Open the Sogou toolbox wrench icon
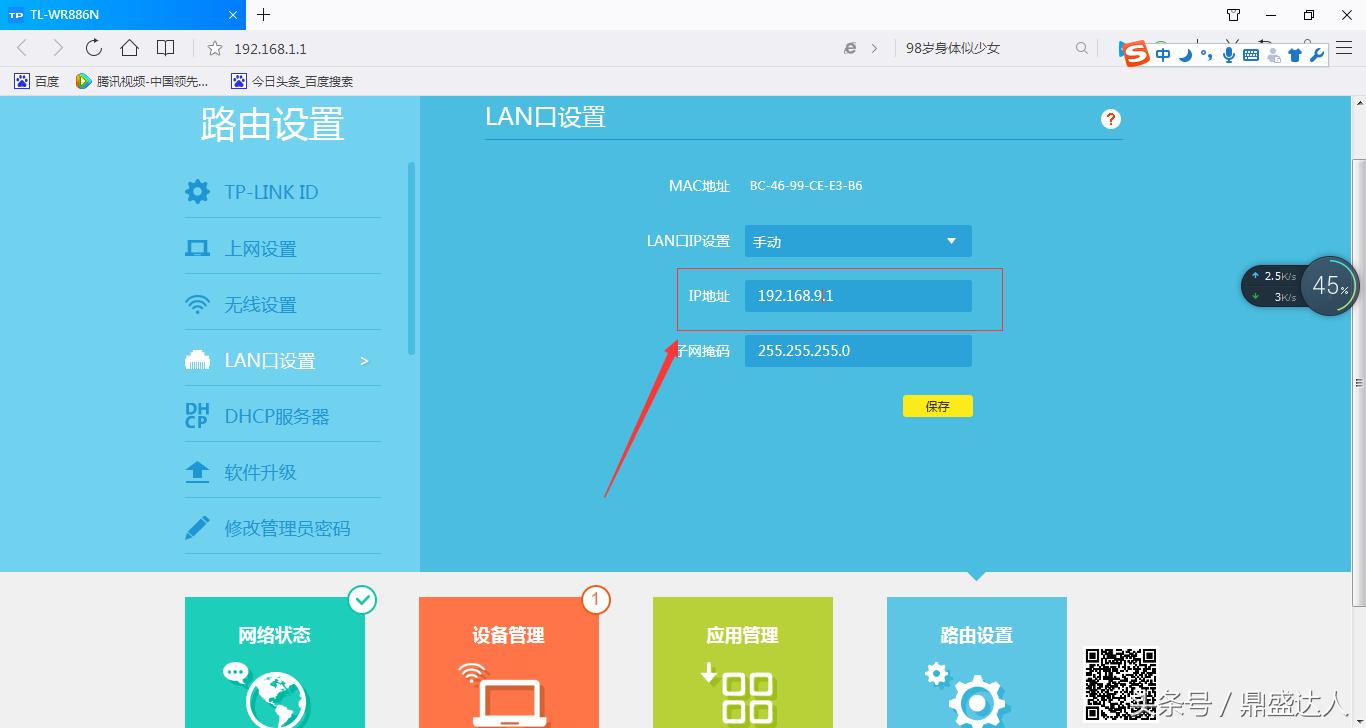The height and width of the screenshot is (728, 1366). coord(1317,55)
